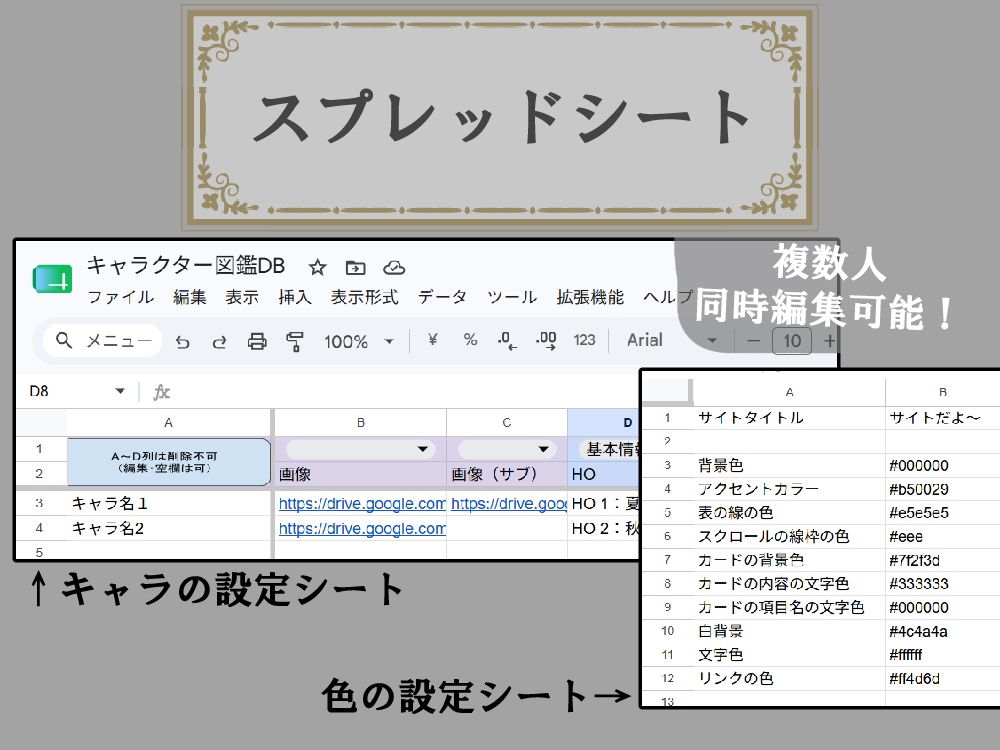Select カードの内容の文字色 value #333333
The height and width of the screenshot is (750, 1000).
click(943, 584)
